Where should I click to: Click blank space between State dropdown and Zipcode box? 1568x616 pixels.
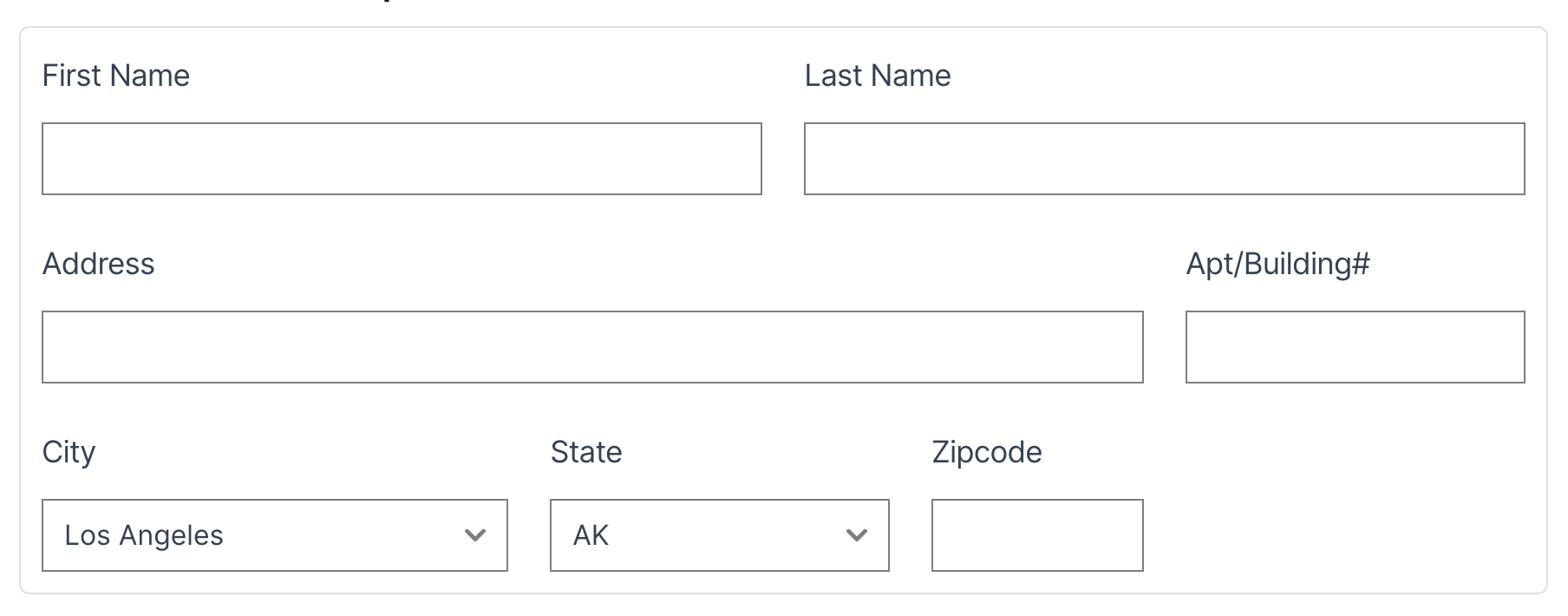(911, 535)
